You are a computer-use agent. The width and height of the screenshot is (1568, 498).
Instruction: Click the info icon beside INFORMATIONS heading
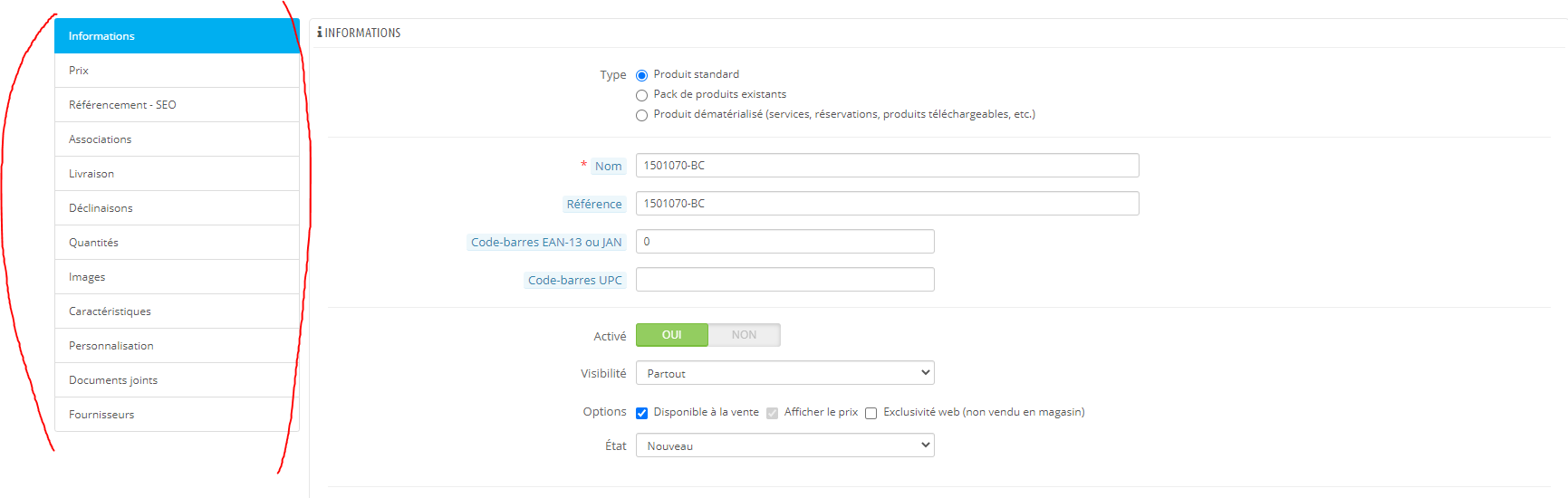pos(320,33)
